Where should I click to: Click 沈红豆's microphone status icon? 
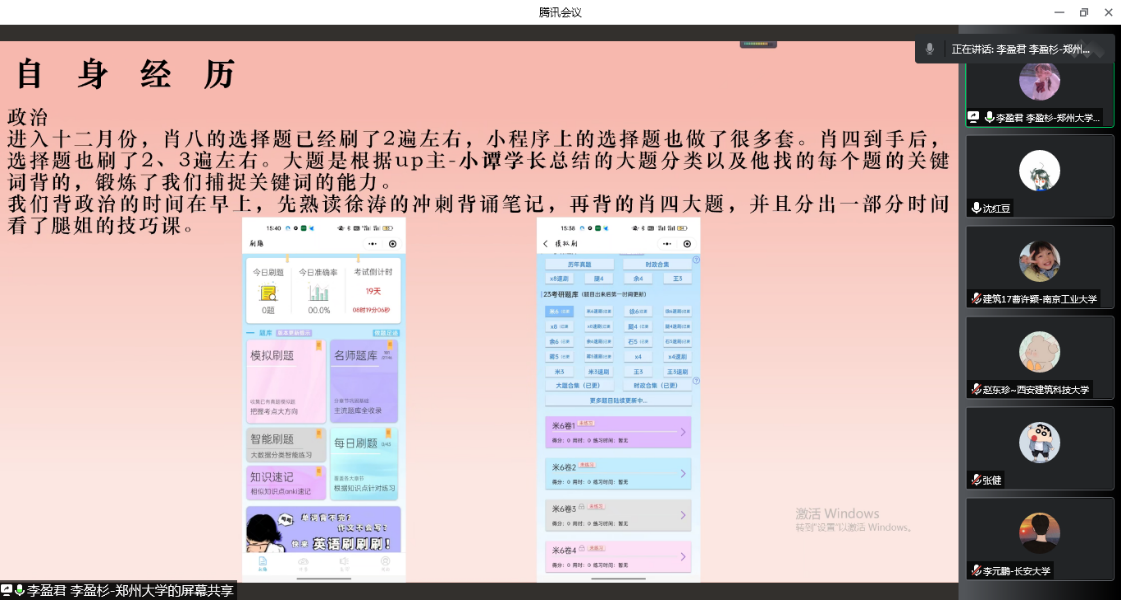tap(976, 208)
